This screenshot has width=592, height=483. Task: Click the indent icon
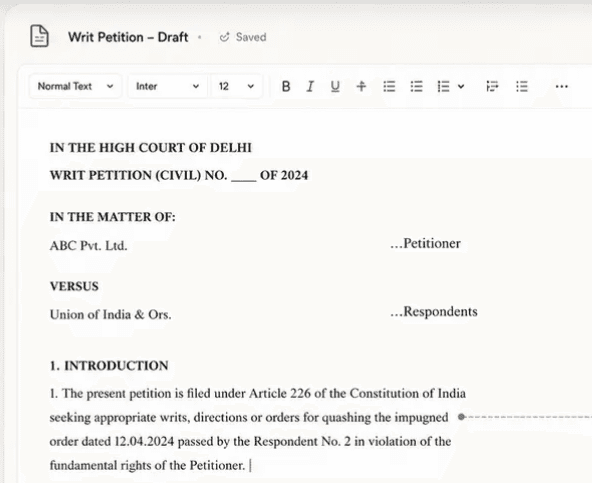click(x=492, y=86)
